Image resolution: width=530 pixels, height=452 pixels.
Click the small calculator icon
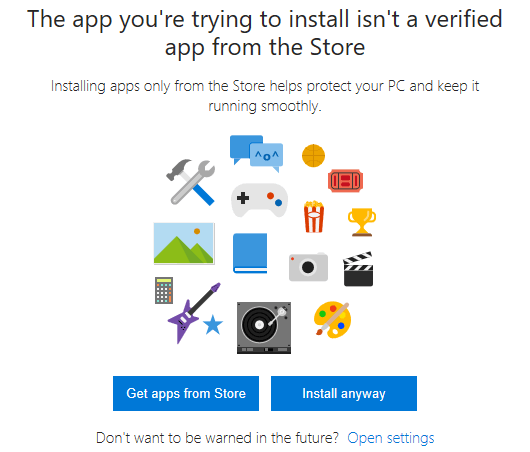[x=164, y=290]
